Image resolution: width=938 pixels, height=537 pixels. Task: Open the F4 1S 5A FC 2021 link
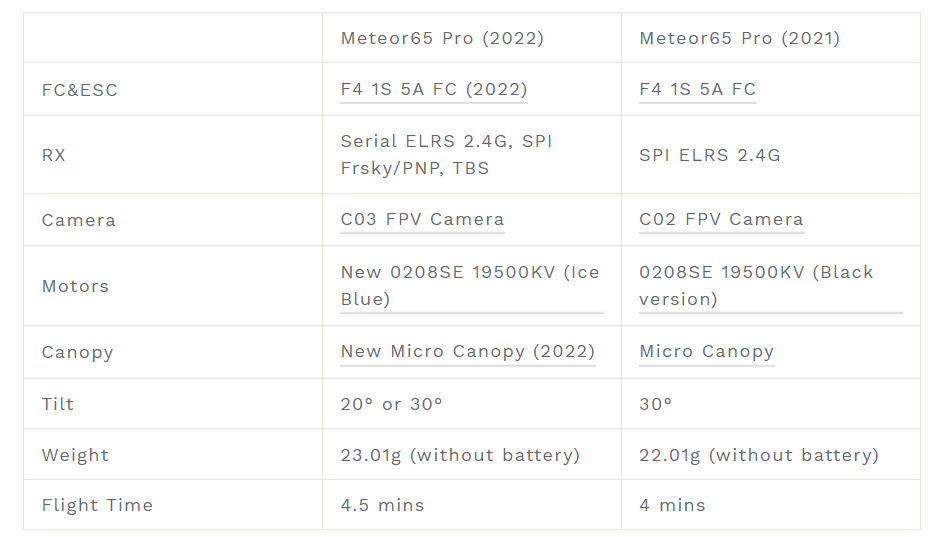(697, 89)
